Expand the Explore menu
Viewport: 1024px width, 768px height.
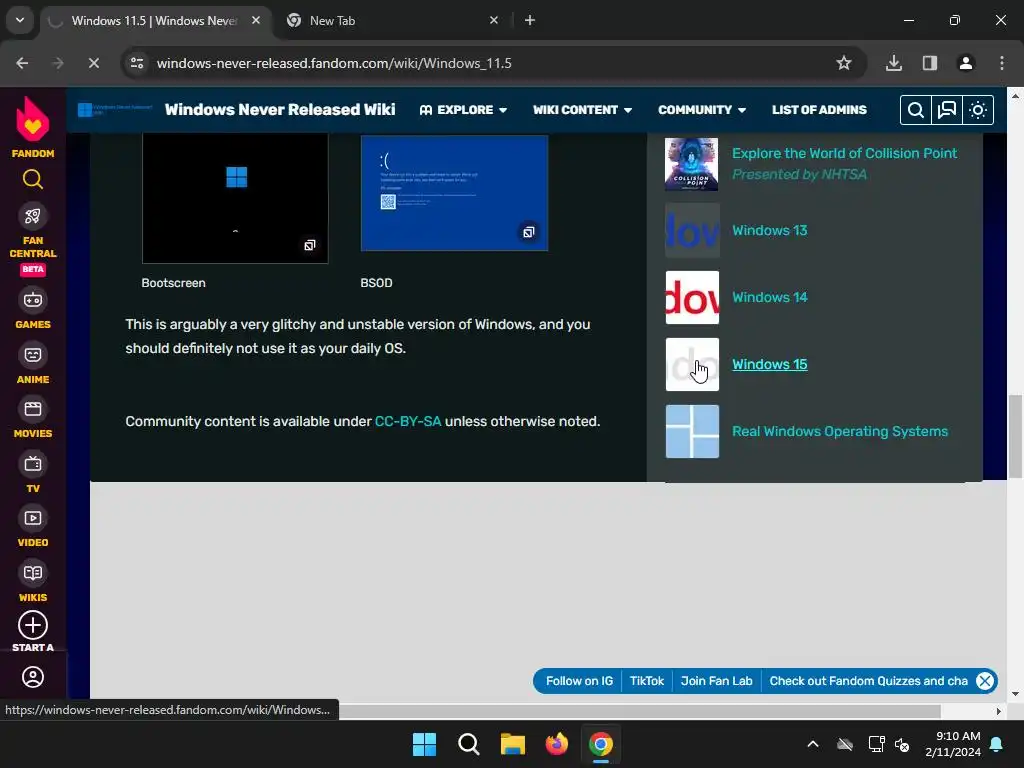coord(463,110)
